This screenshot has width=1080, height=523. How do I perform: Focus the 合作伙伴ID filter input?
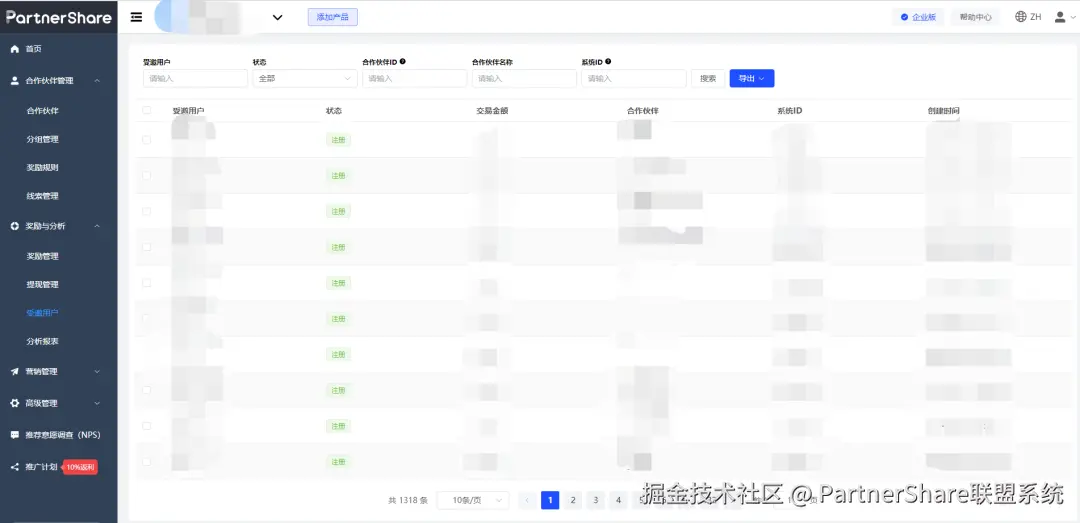click(415, 79)
